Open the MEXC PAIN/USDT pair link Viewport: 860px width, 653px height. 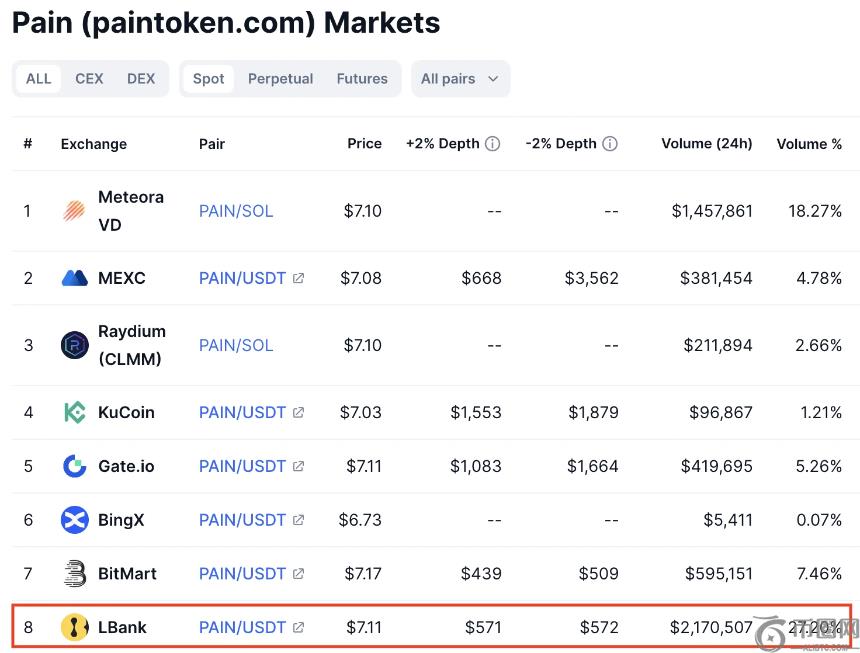point(242,278)
